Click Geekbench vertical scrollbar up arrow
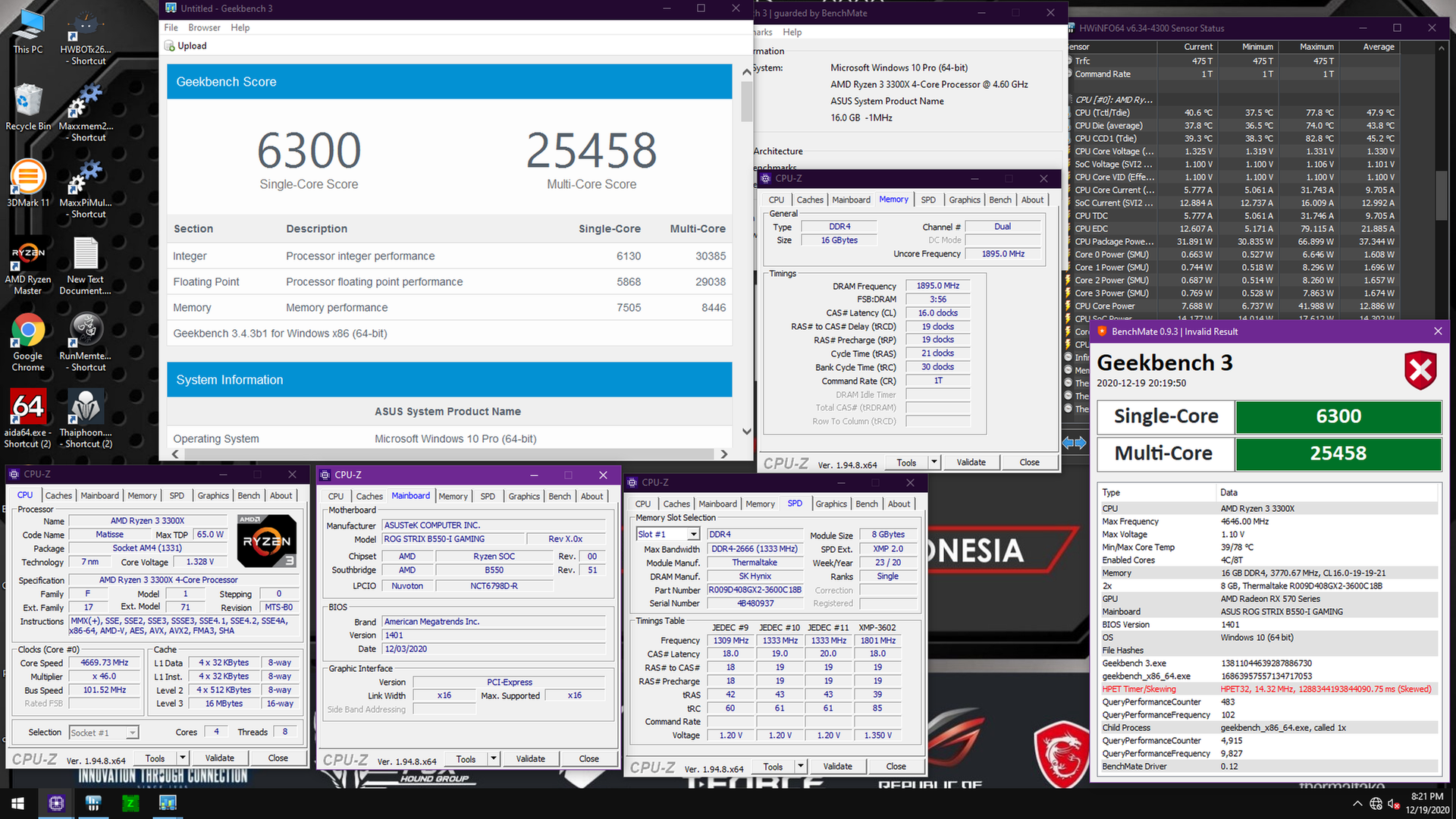This screenshot has width=1456, height=819. (x=747, y=72)
